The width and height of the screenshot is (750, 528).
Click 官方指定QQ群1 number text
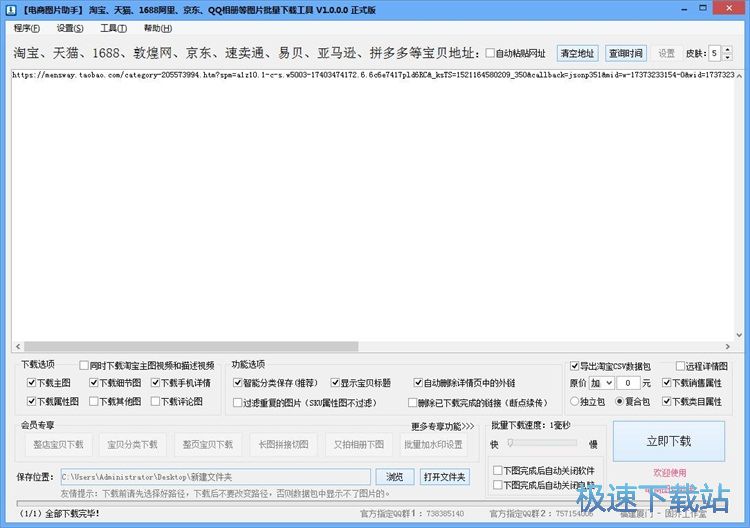click(445, 514)
